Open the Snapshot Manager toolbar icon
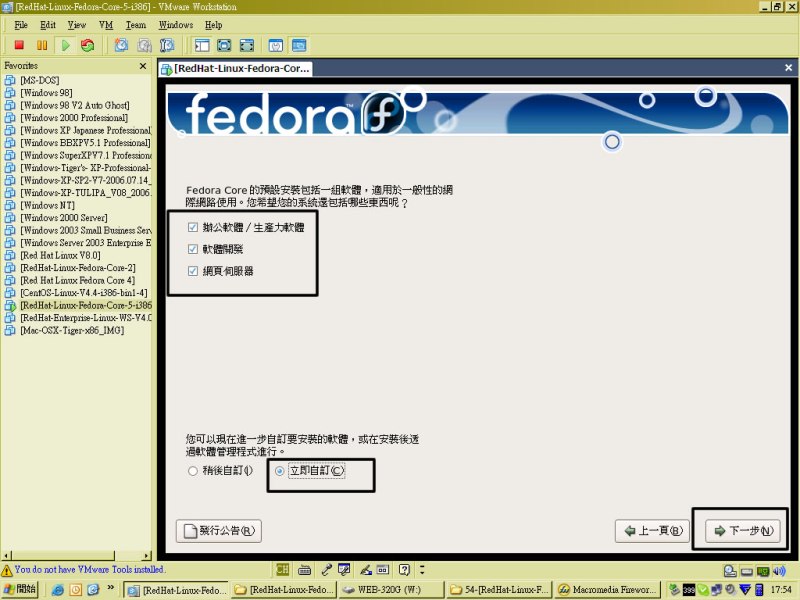Image resolution: width=800 pixels, height=600 pixels. 167,45
